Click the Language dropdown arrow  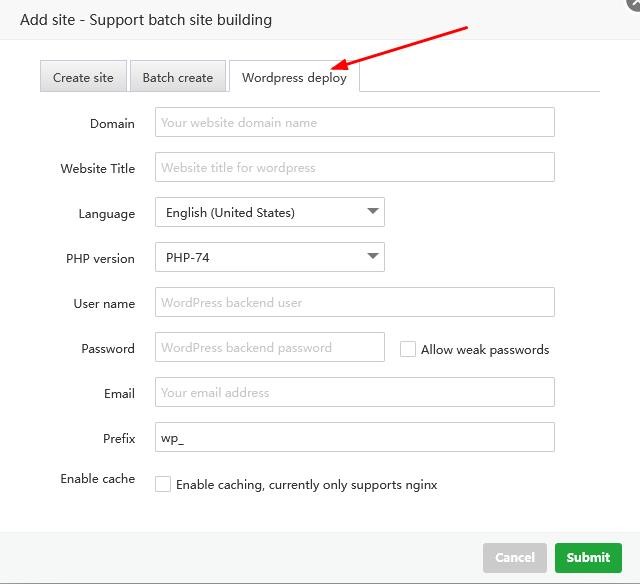pos(373,212)
